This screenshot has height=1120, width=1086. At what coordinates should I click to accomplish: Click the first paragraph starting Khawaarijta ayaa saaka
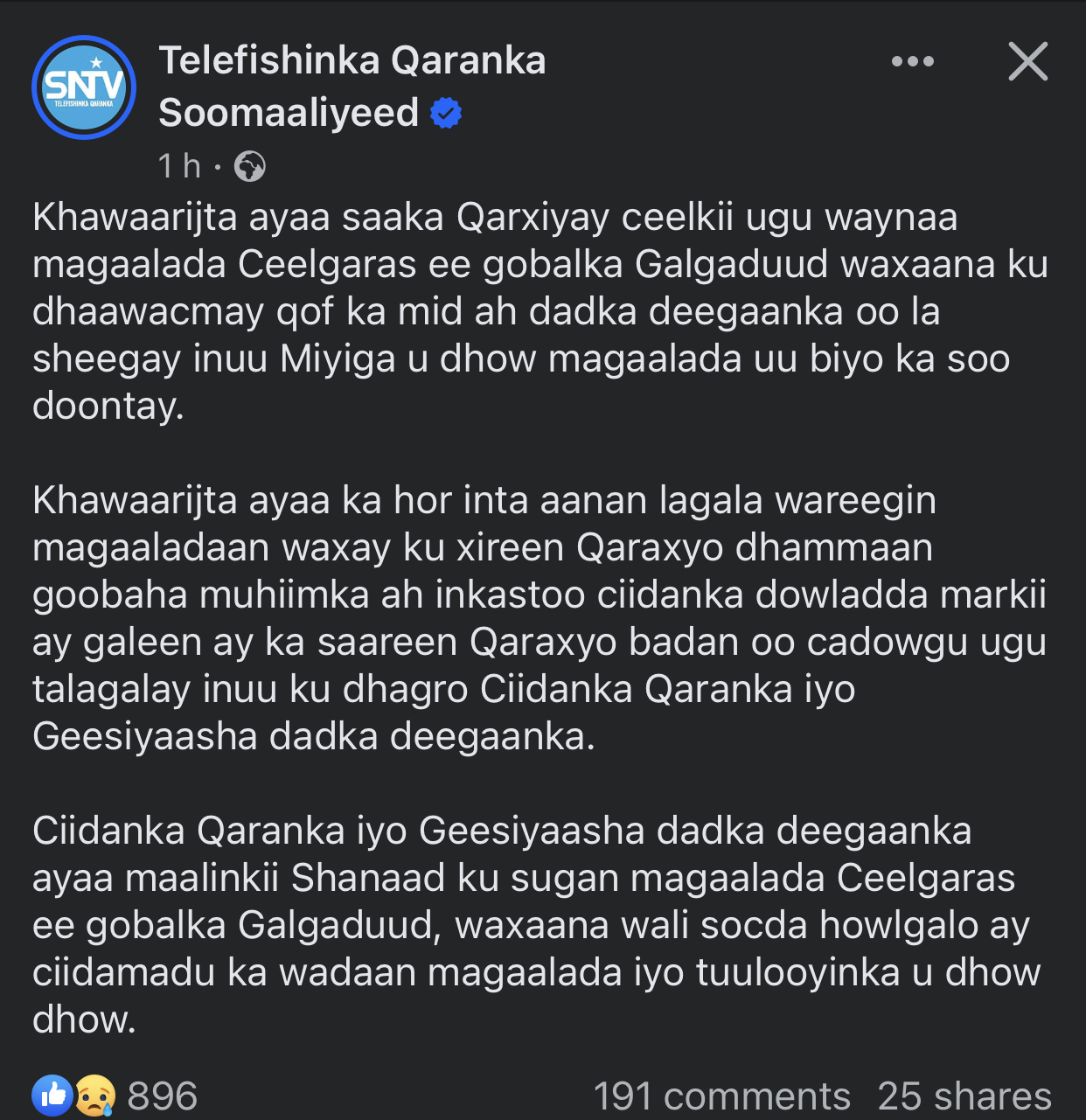tap(540, 311)
